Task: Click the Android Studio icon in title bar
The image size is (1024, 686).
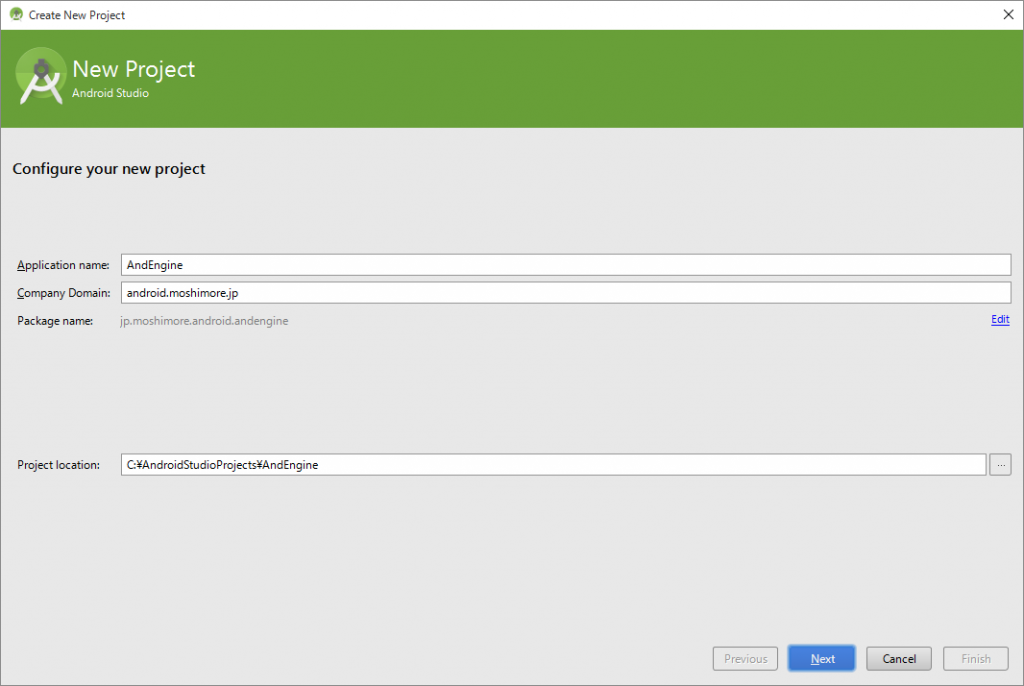Action: (x=16, y=15)
